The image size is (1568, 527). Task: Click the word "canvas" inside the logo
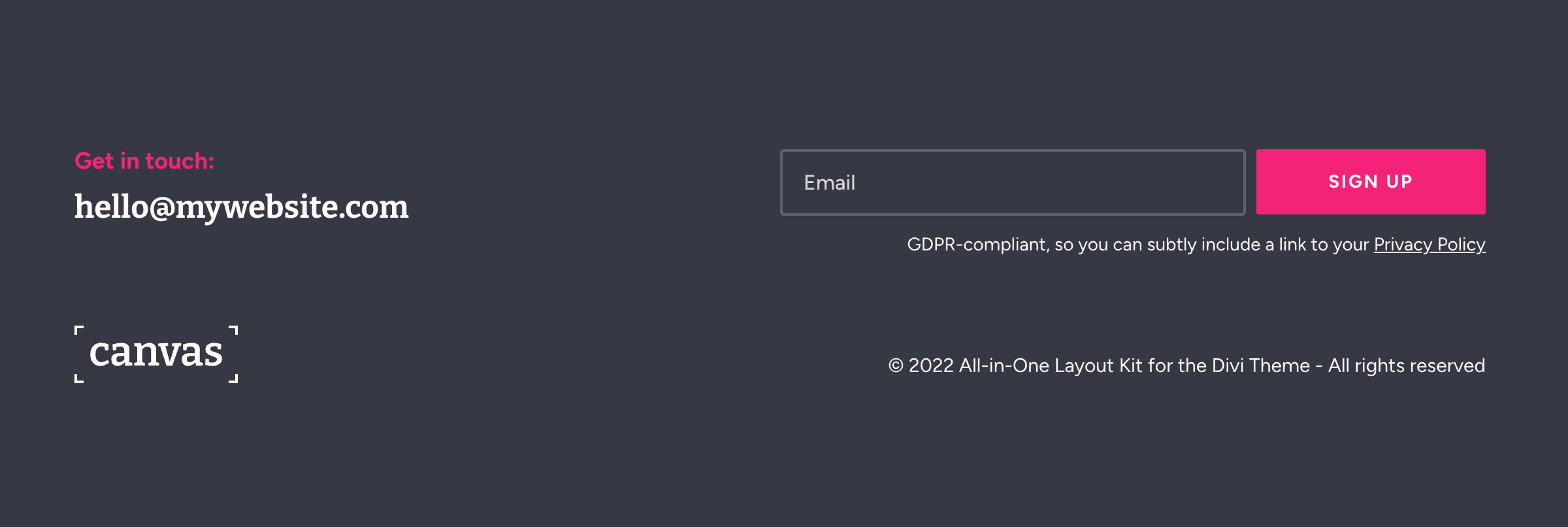coord(156,352)
